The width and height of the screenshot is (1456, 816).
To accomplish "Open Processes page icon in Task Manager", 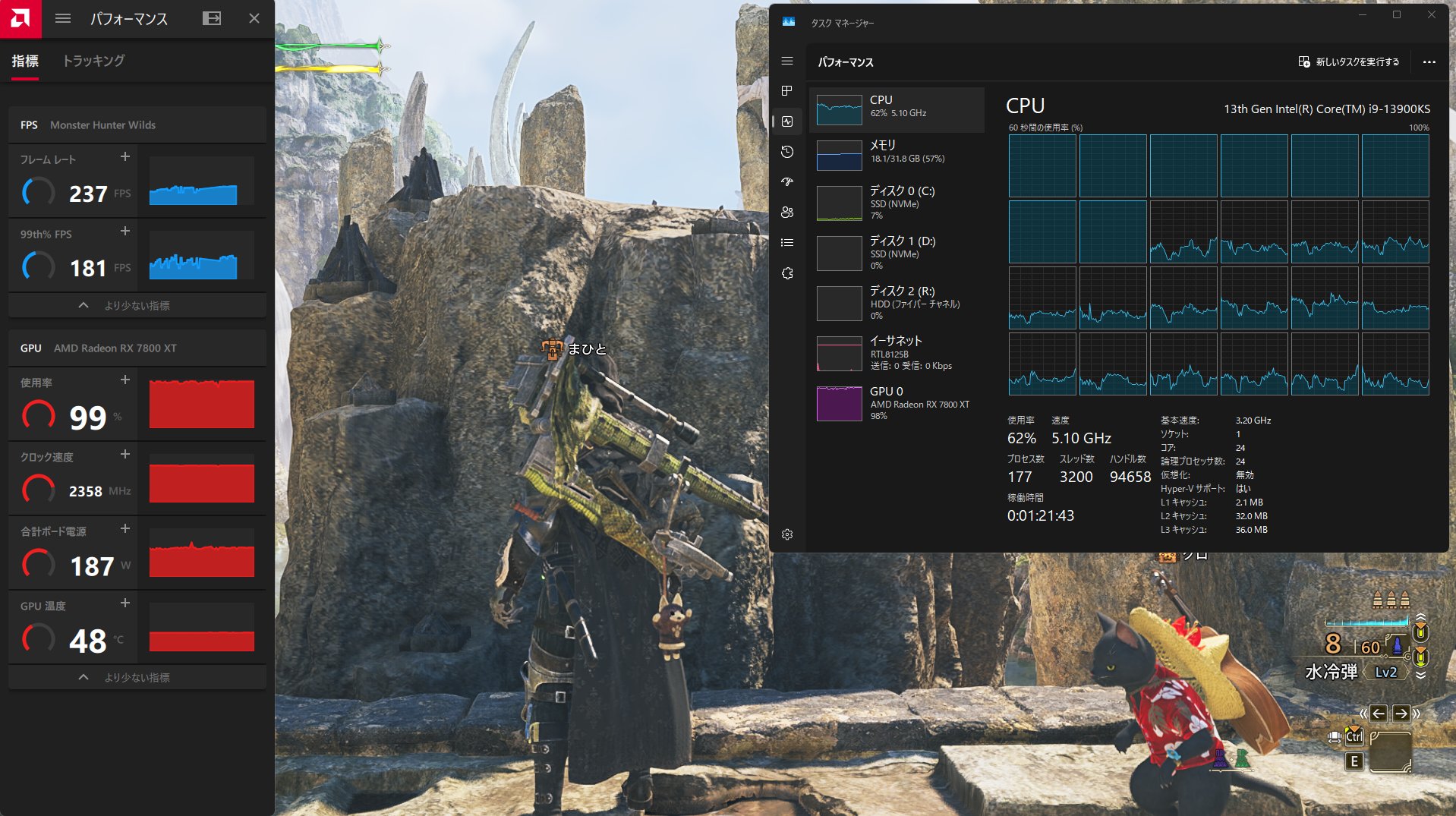I will [787, 91].
